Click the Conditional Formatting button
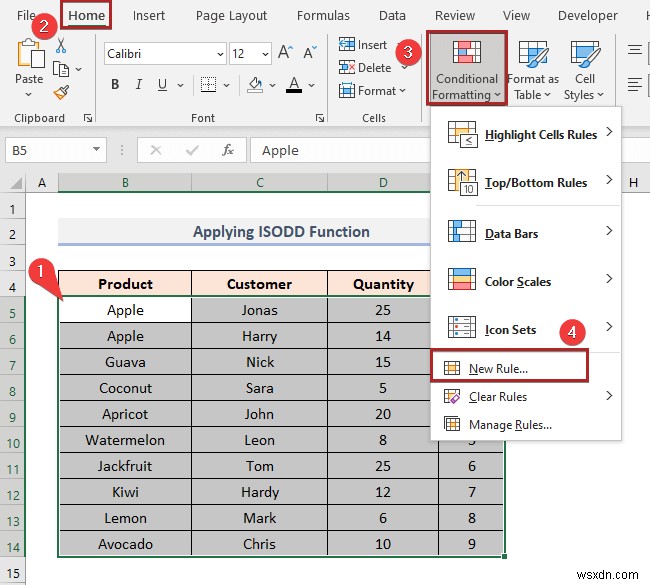This screenshot has width=650, height=585. pyautogui.click(x=467, y=68)
